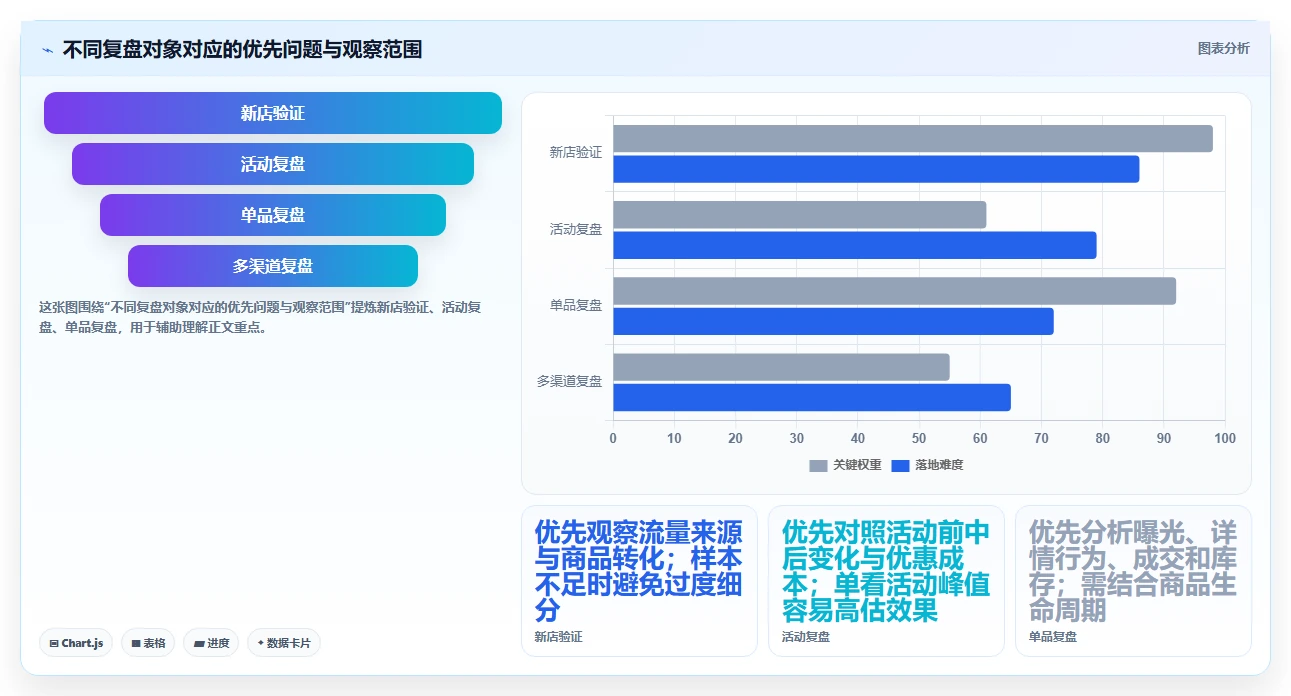The image size is (1291, 696).
Task: Click the 关键权重 legend label text
Action: (857, 466)
